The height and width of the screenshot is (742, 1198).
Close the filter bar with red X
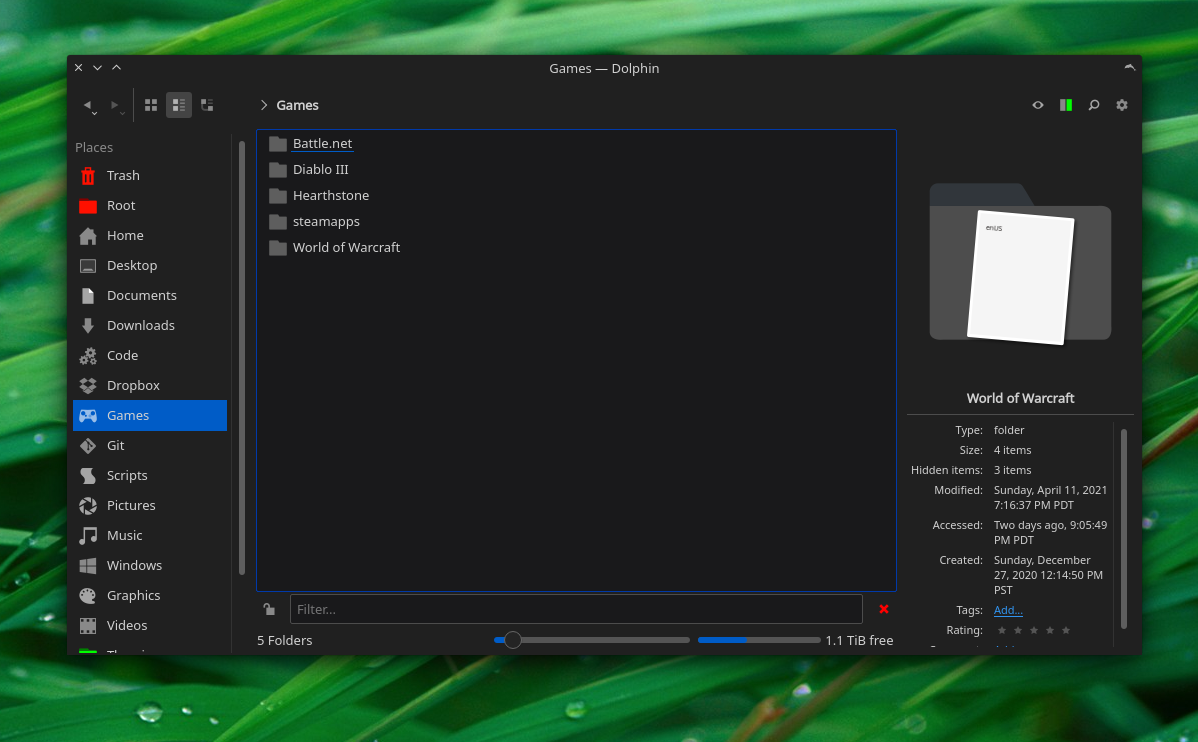(x=884, y=609)
